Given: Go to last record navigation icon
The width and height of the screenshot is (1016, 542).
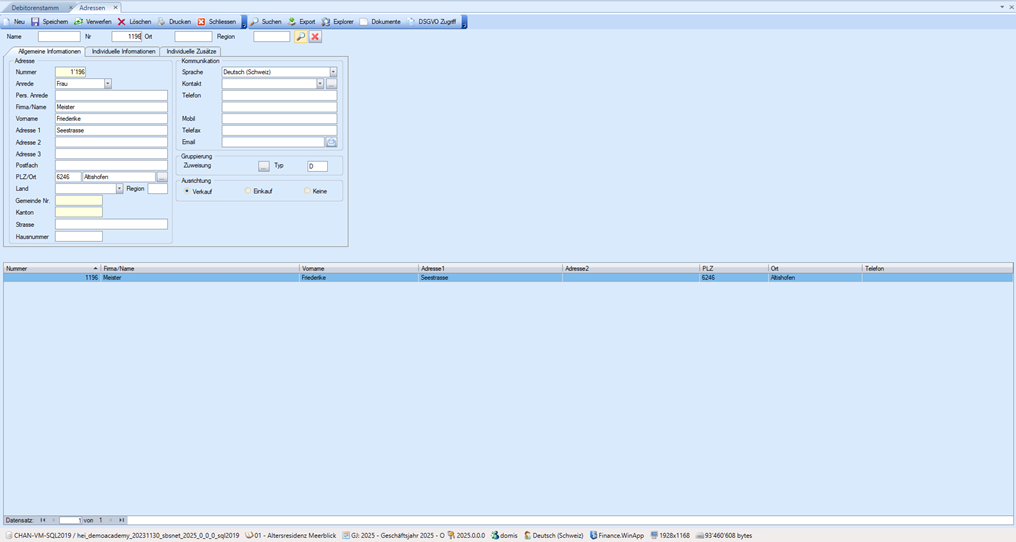Looking at the screenshot, I should coord(121,520).
